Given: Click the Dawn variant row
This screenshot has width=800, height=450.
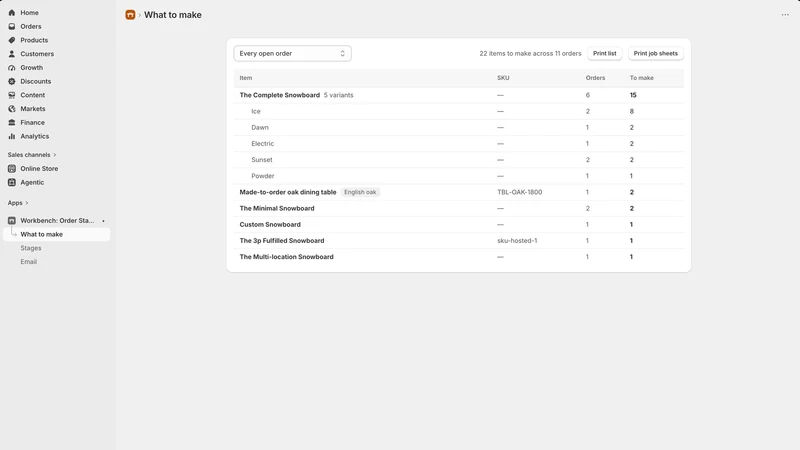Looking at the screenshot, I should point(459,128).
